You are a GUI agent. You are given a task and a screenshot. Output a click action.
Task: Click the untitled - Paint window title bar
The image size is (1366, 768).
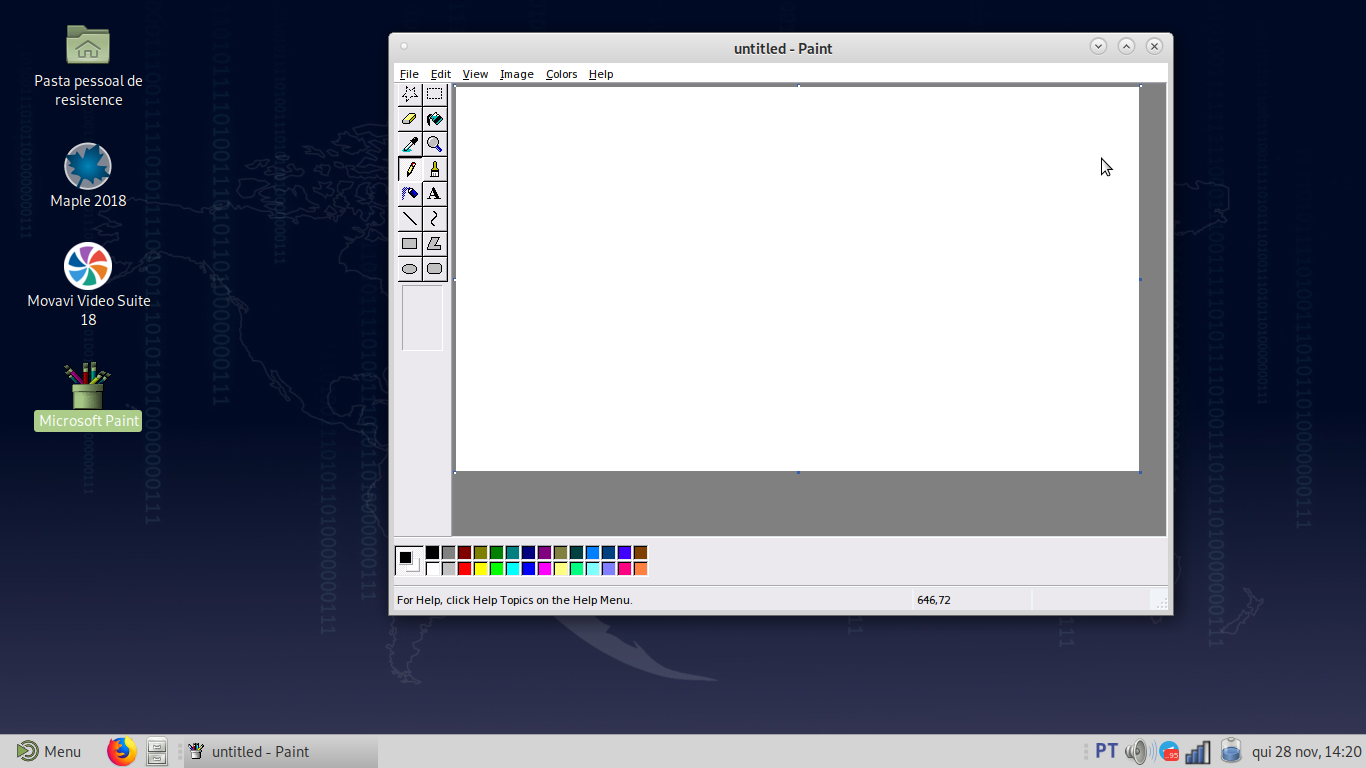783,48
